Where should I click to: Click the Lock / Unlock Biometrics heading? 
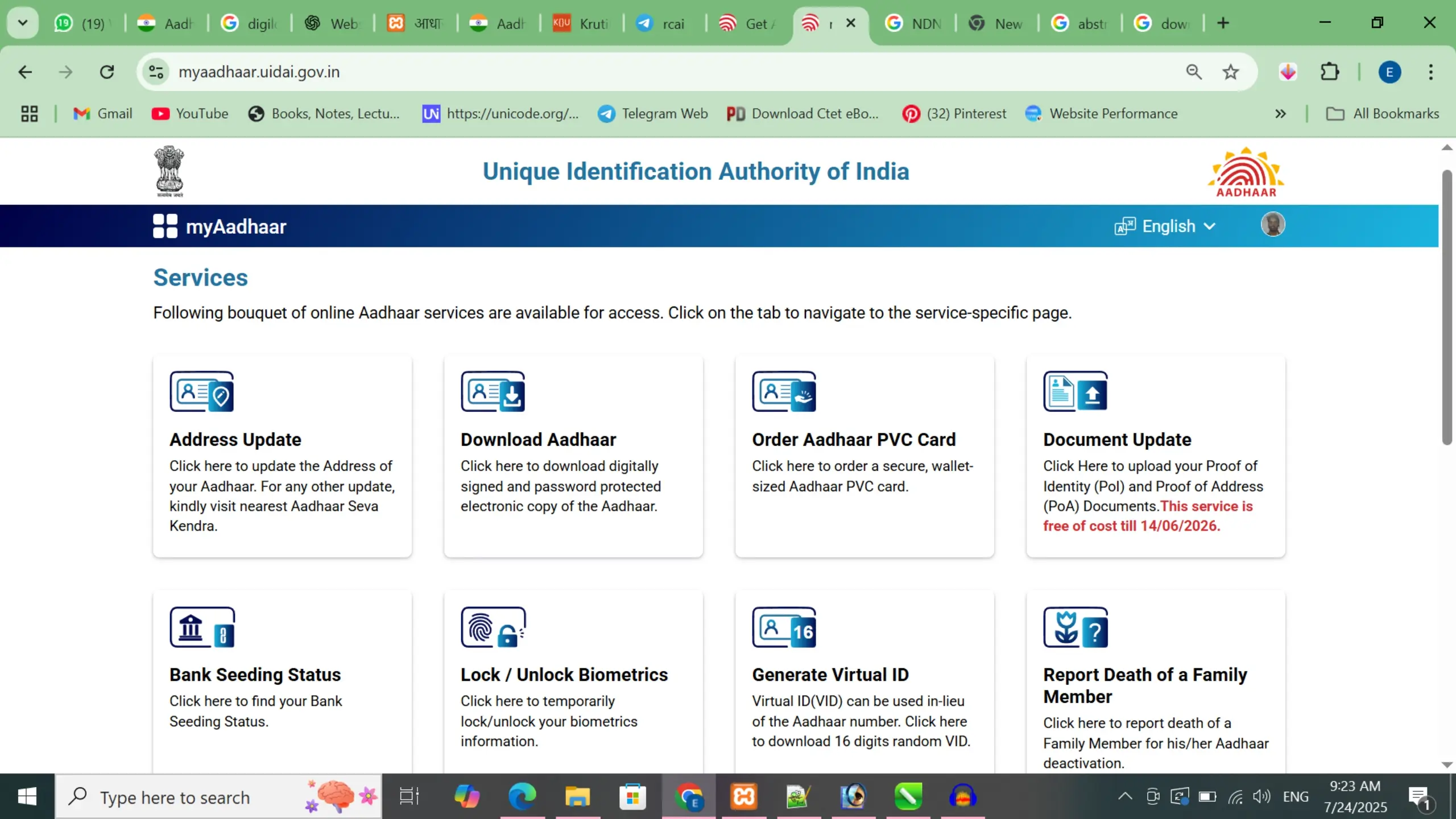click(x=564, y=675)
